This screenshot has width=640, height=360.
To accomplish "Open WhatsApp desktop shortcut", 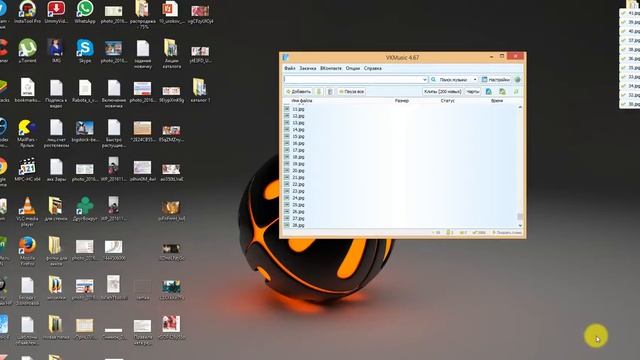I will click(x=85, y=11).
